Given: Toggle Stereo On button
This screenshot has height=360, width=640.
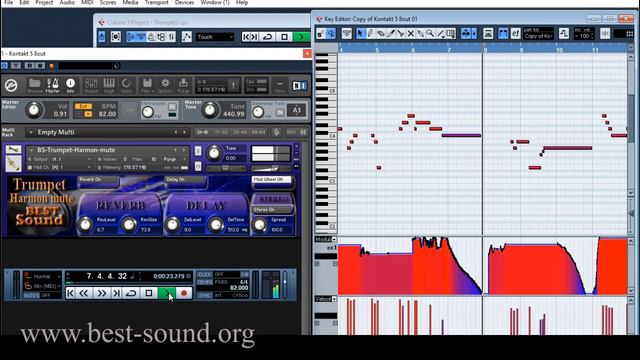Looking at the screenshot, I should coord(272,210).
